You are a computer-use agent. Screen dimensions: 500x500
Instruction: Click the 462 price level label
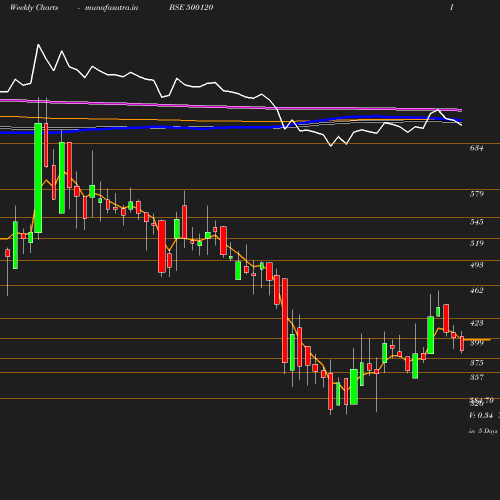(x=476, y=290)
